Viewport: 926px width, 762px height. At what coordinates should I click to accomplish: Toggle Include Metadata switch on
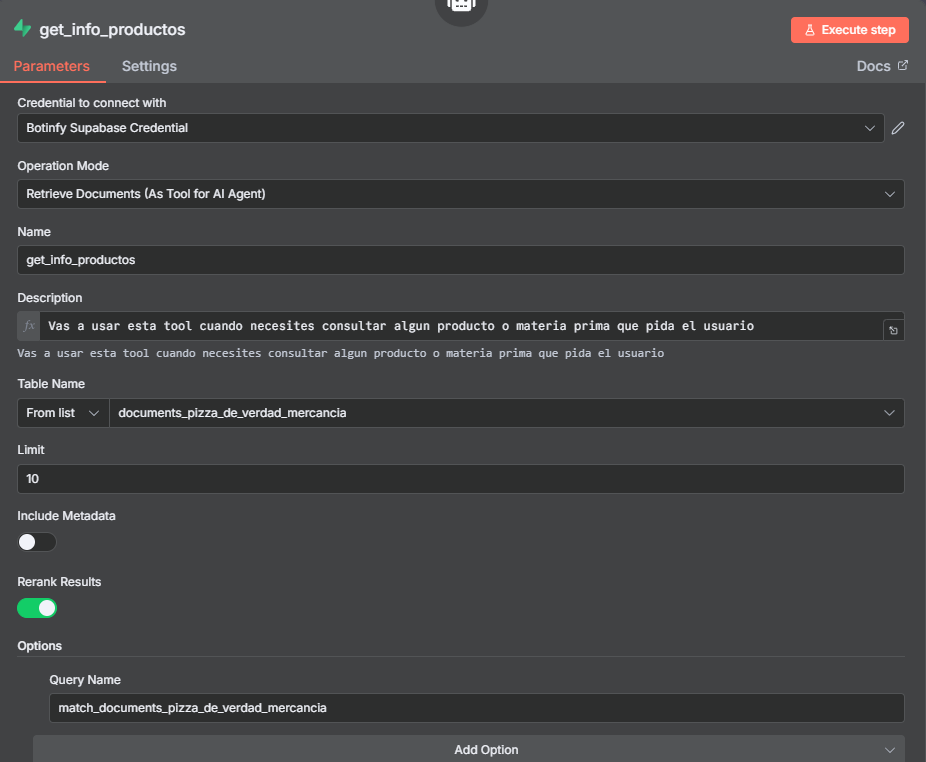pos(37,542)
